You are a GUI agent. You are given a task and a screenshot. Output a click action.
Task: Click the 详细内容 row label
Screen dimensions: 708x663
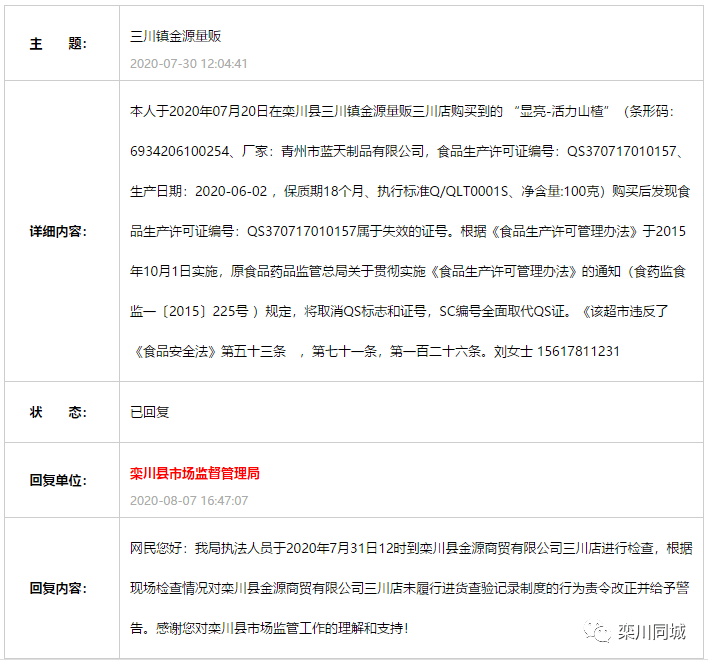58,231
